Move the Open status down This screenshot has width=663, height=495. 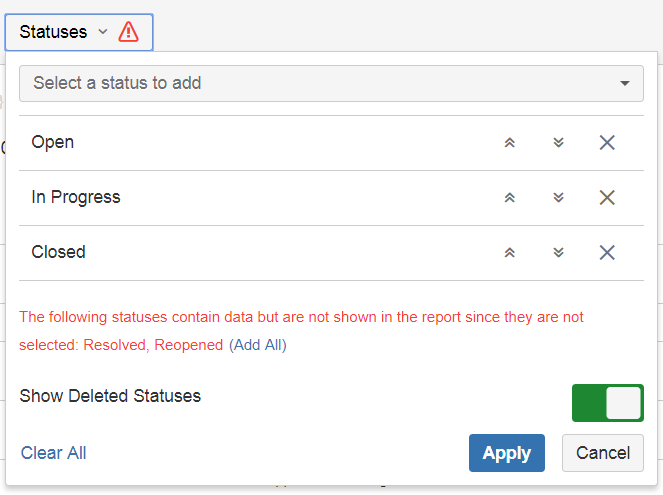pyautogui.click(x=558, y=143)
